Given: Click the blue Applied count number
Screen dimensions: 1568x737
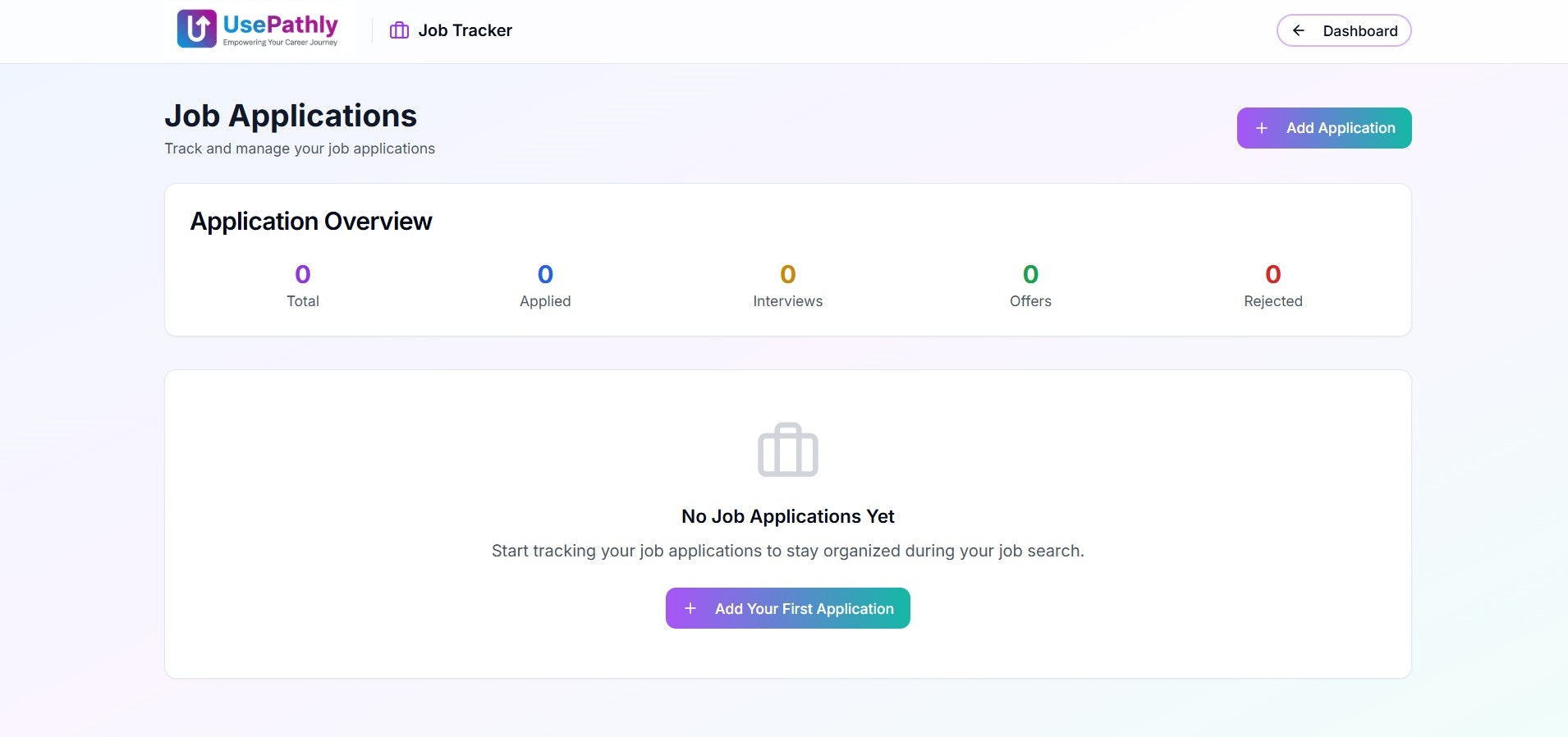Looking at the screenshot, I should pos(545,274).
